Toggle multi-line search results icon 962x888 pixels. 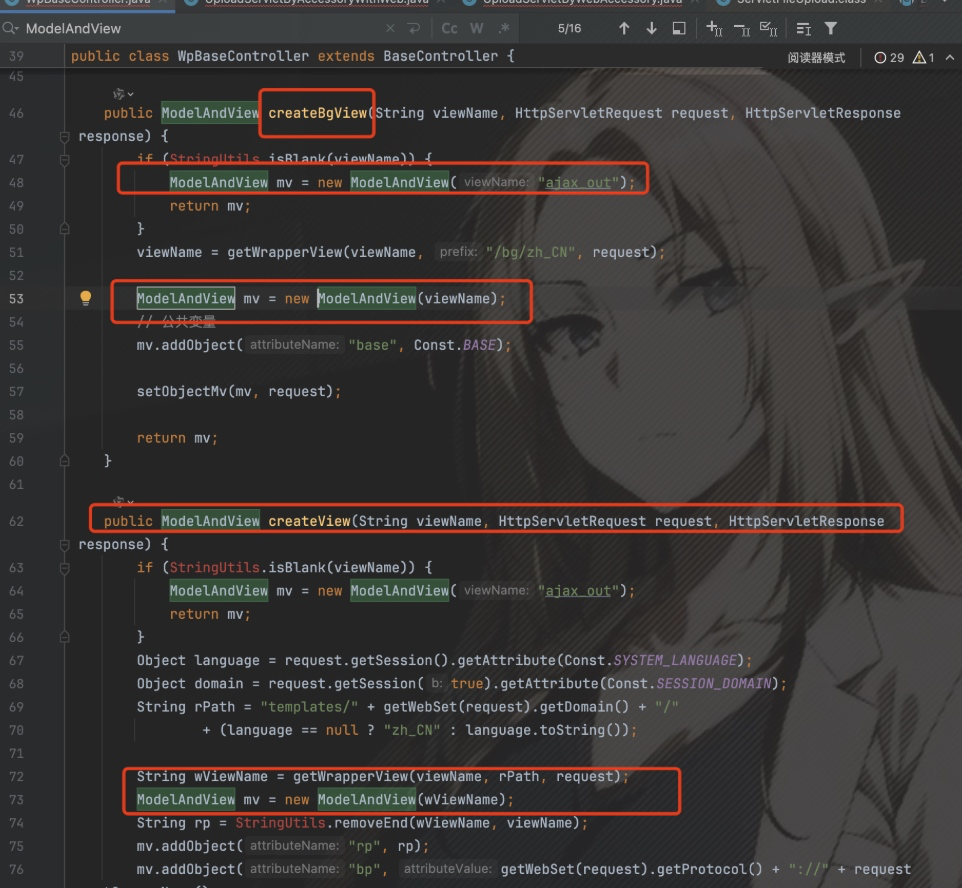[803, 28]
